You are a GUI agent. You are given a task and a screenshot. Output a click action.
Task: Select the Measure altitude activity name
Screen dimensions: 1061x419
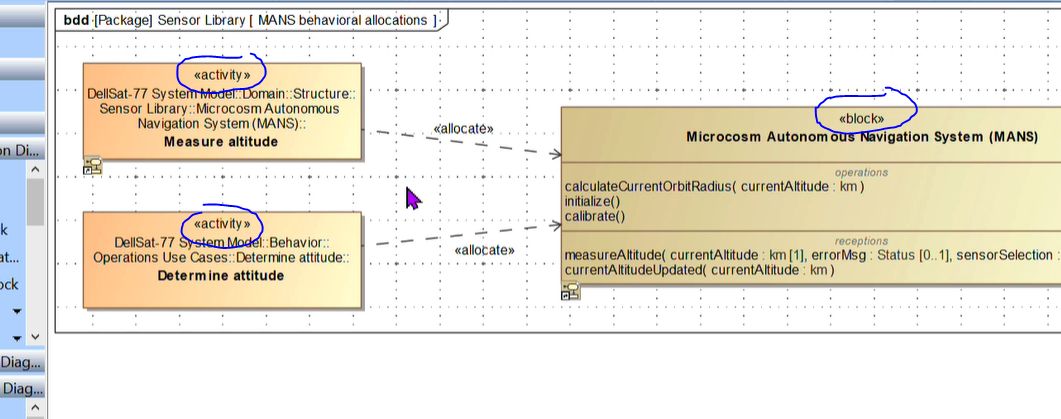(221, 141)
